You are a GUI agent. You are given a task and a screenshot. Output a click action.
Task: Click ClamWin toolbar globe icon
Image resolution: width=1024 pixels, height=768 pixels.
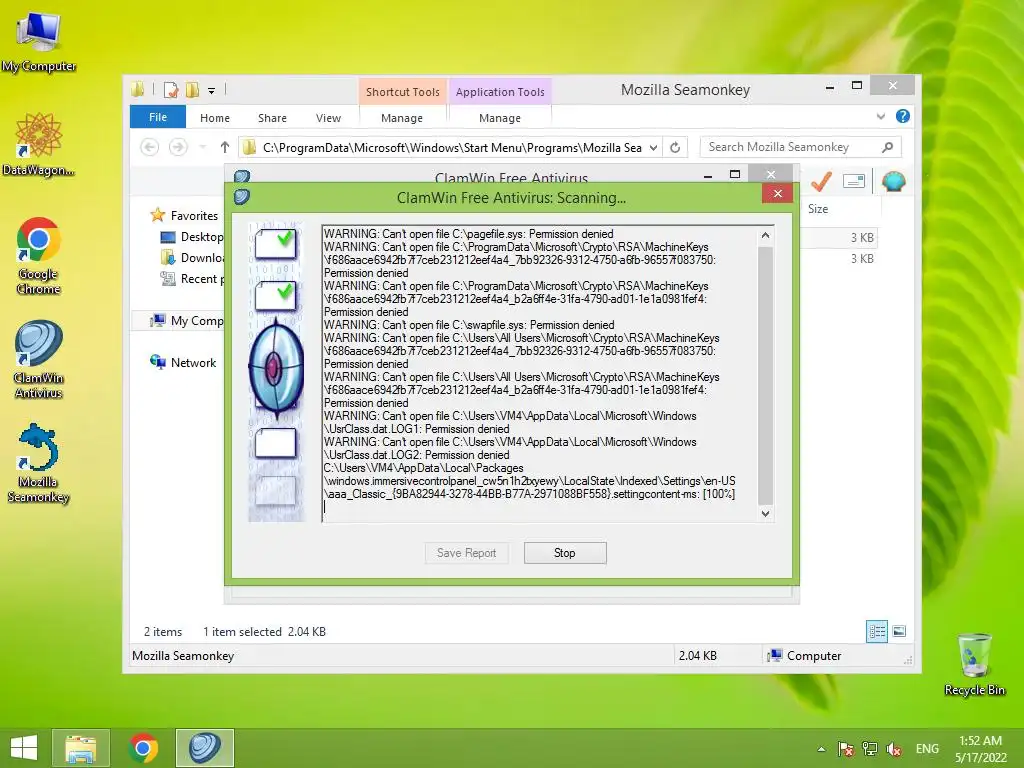pos(893,182)
